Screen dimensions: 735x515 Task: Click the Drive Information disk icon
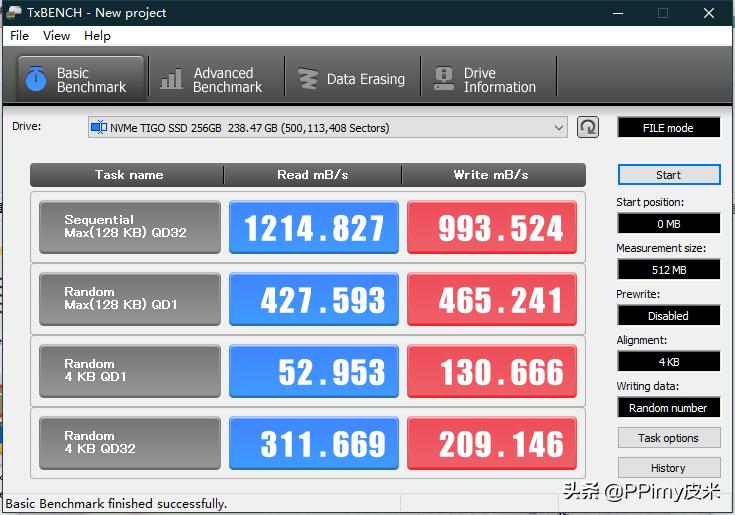[x=443, y=78]
